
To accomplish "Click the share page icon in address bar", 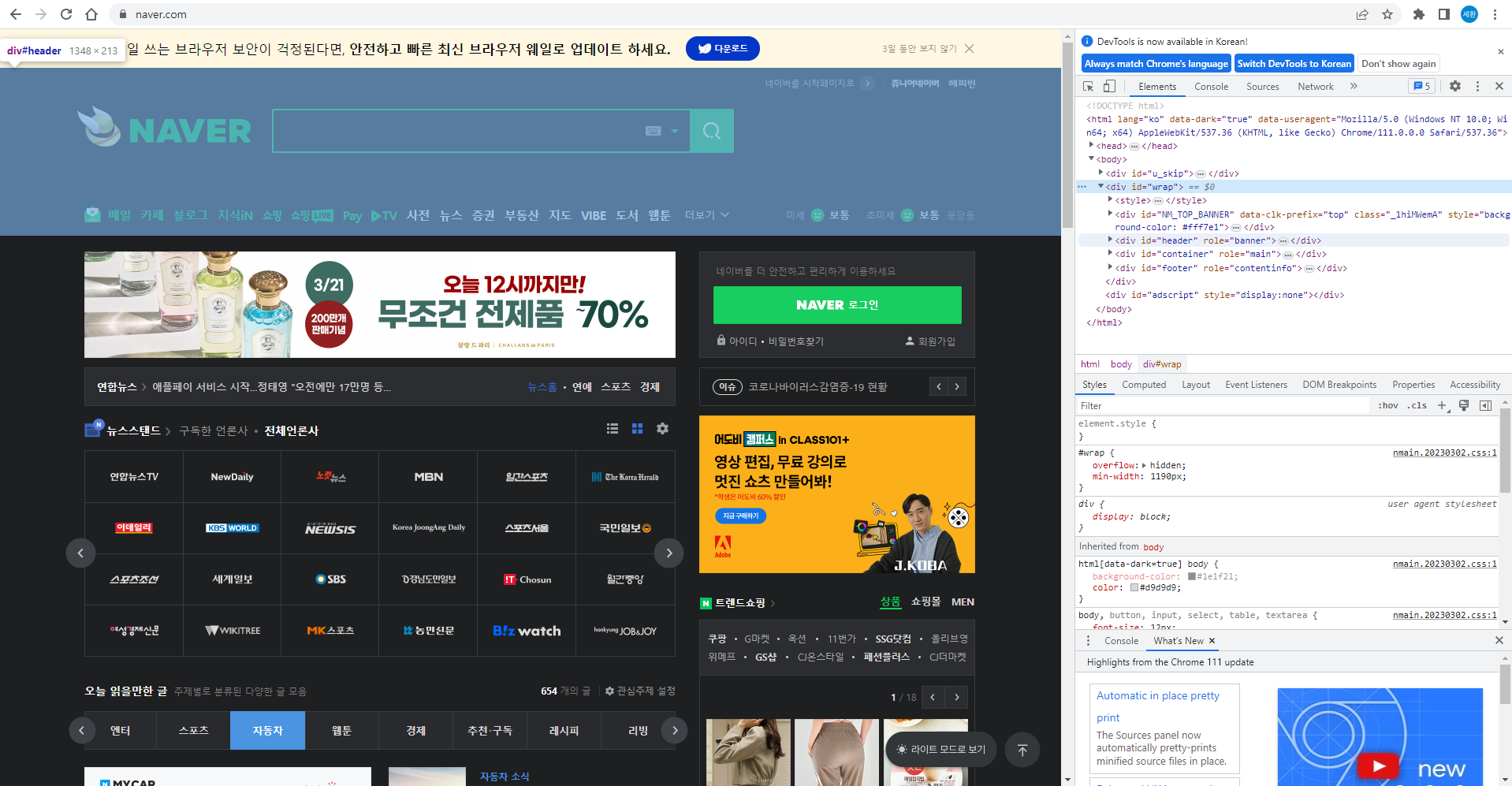I will [x=1362, y=14].
